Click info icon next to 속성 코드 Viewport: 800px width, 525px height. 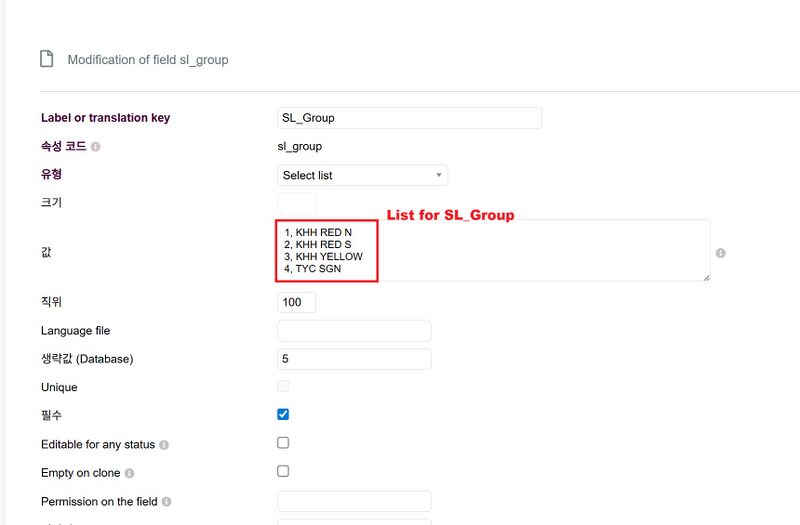coord(95,147)
